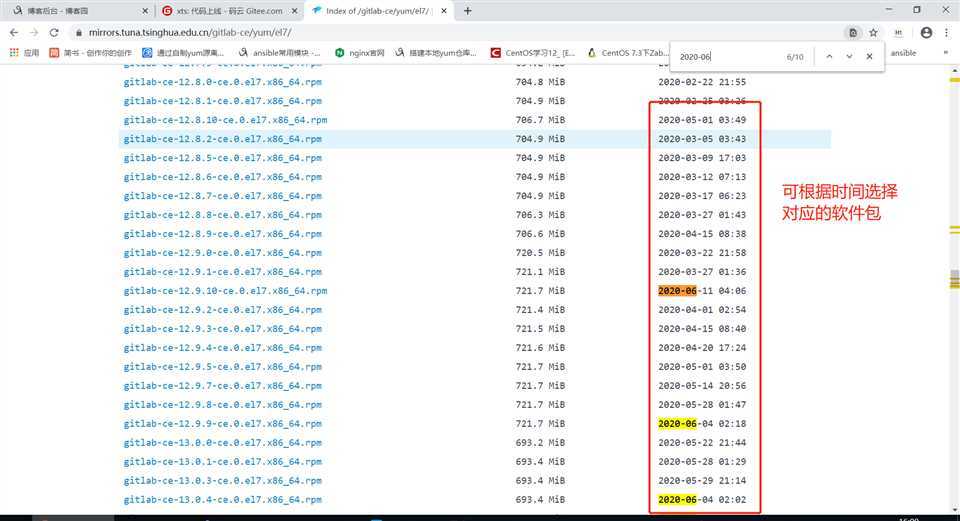Close the xts 代码上线 Gitee.com tab
Image resolution: width=960 pixels, height=521 pixels.
pos(294,11)
